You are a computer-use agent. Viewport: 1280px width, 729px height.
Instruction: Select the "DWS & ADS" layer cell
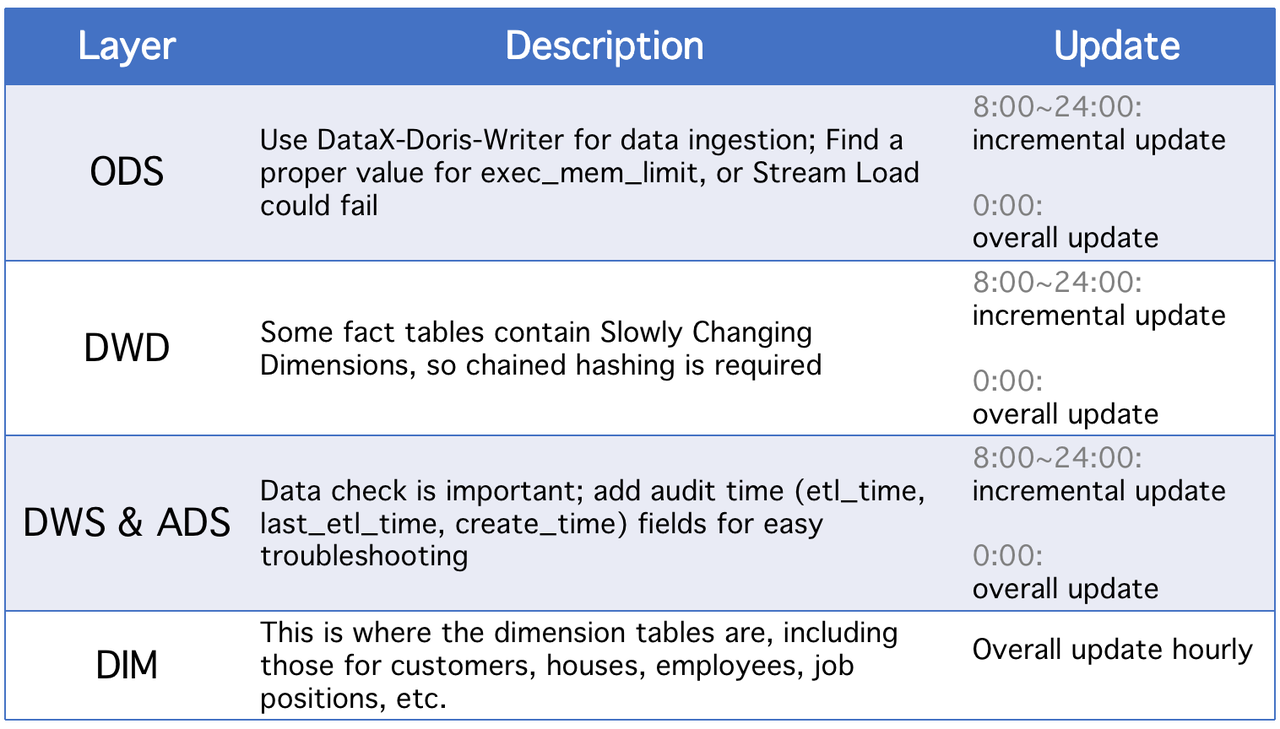click(x=127, y=523)
